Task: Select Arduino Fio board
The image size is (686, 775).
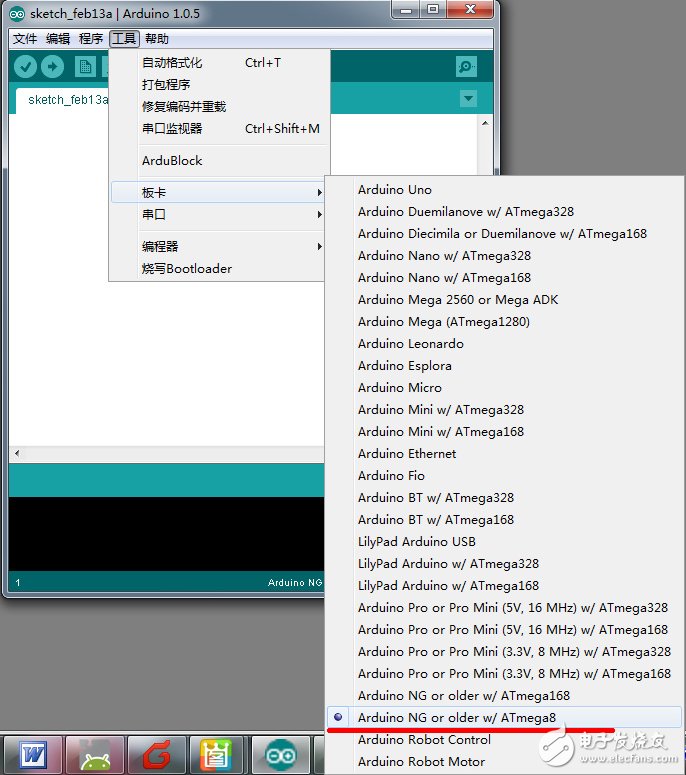Action: click(x=504, y=475)
